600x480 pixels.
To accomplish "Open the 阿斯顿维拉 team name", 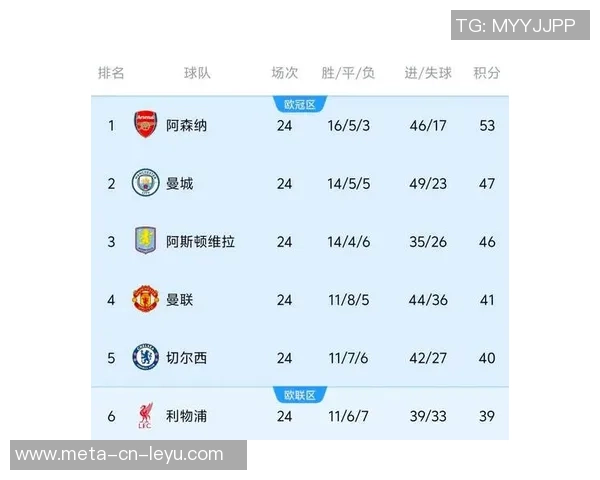I will tap(201, 242).
